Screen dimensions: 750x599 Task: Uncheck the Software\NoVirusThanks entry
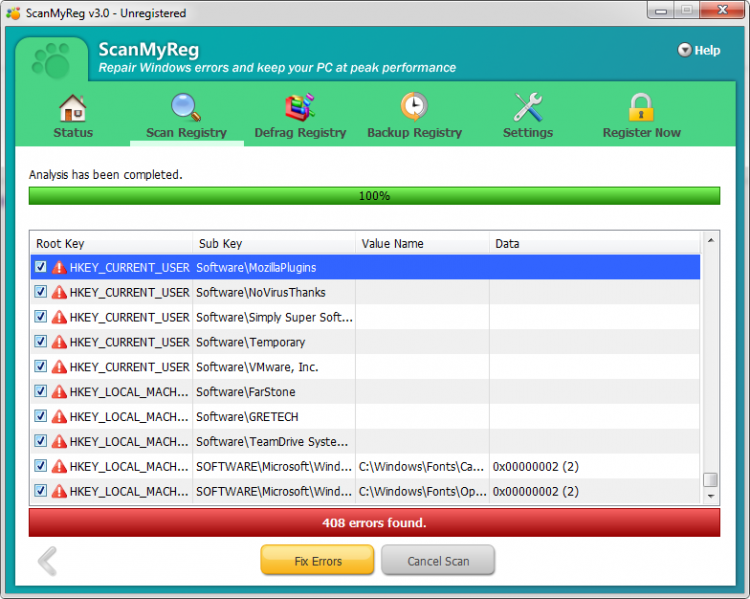tap(41, 291)
